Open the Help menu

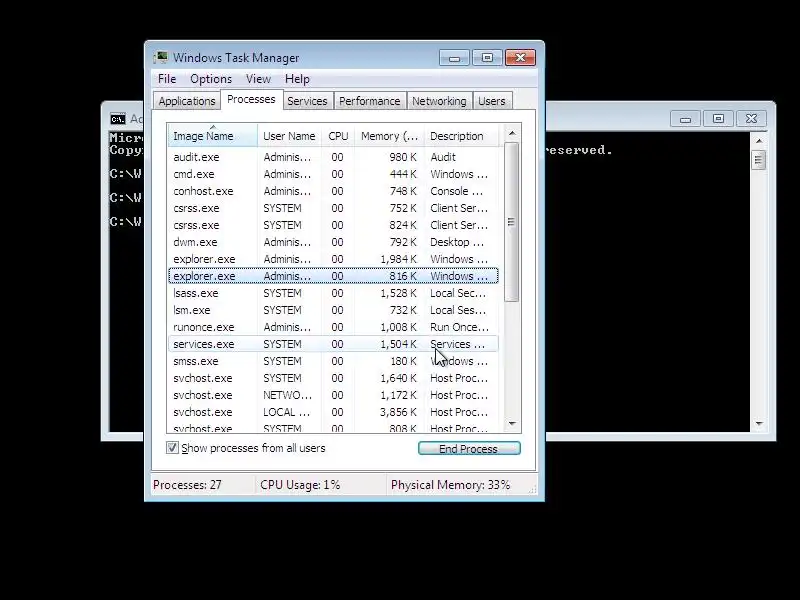point(297,79)
